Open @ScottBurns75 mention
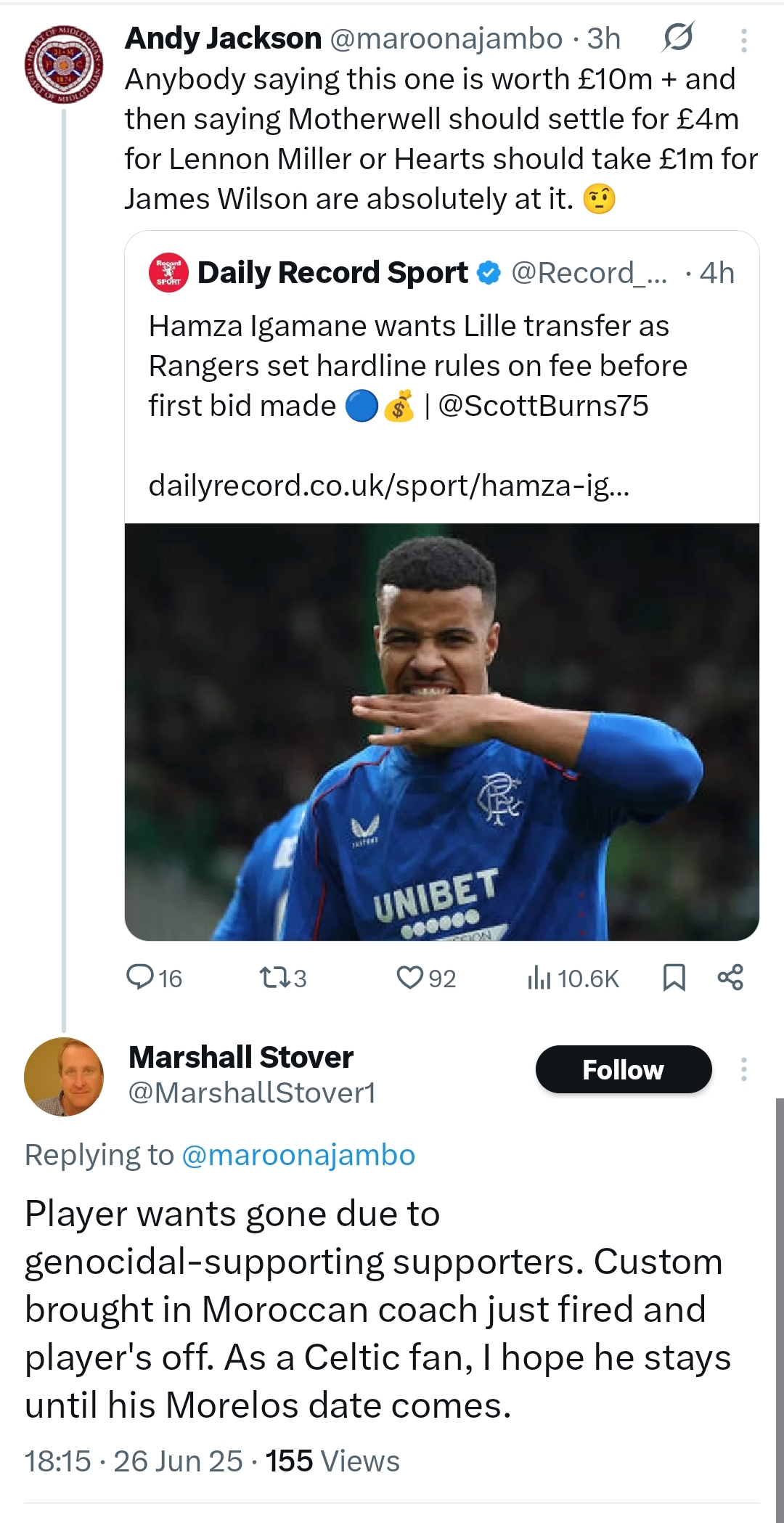This screenshot has width=784, height=1523. coord(543,406)
